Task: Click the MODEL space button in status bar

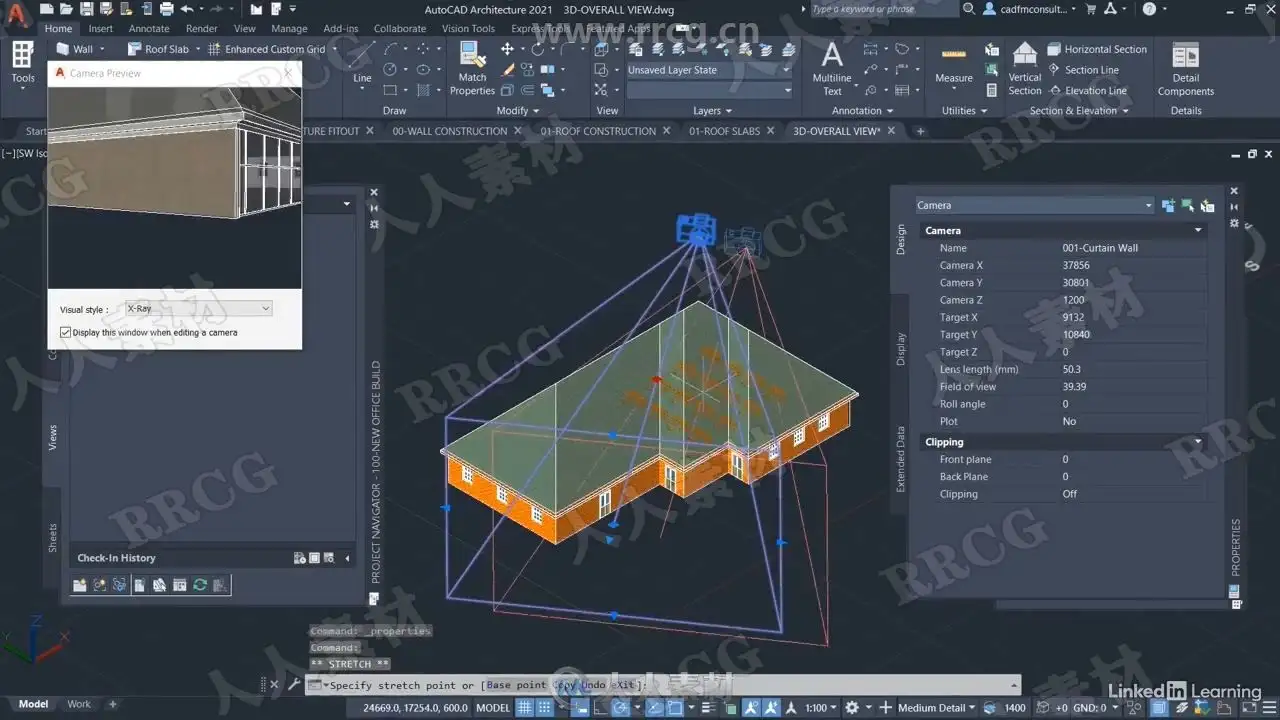Action: click(x=493, y=708)
